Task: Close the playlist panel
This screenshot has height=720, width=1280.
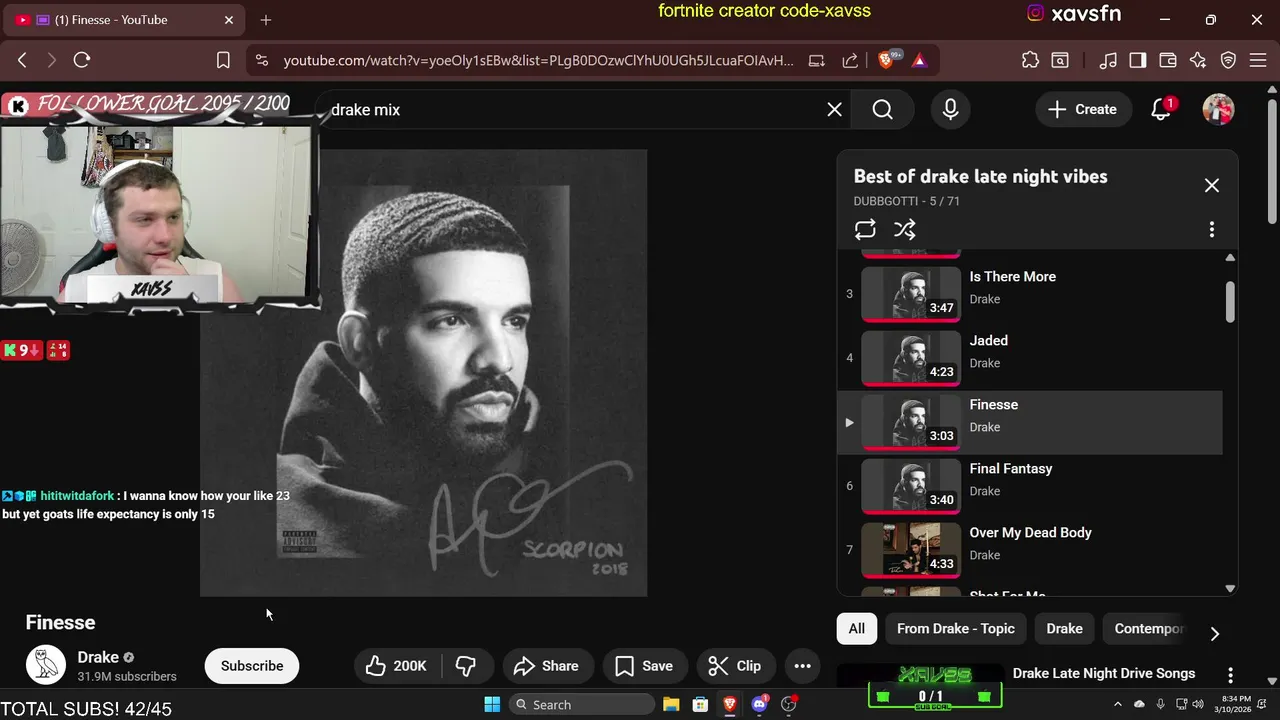Action: [1211, 185]
